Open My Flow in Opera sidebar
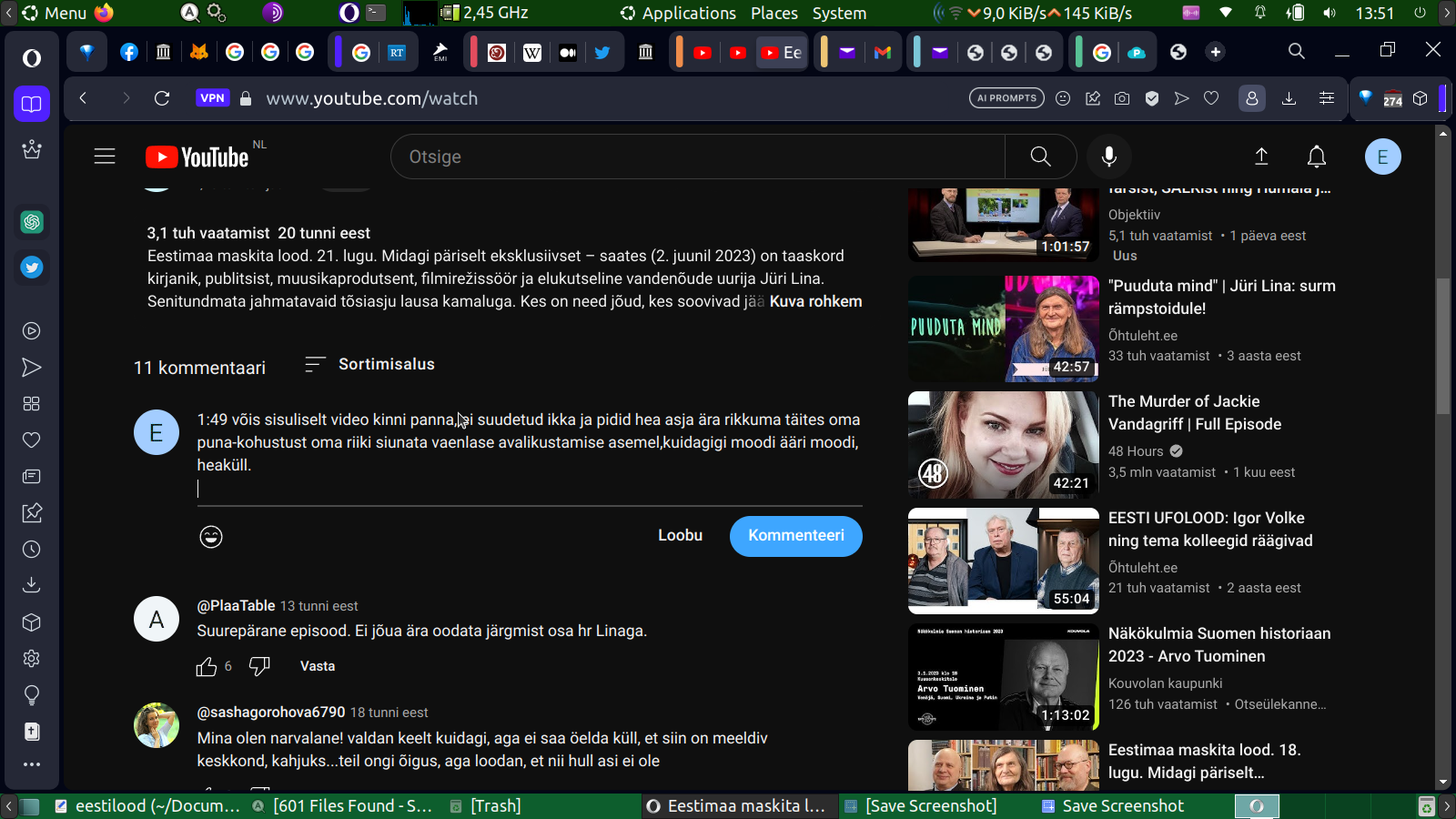Screen dimensions: 1456x819 click(x=32, y=368)
